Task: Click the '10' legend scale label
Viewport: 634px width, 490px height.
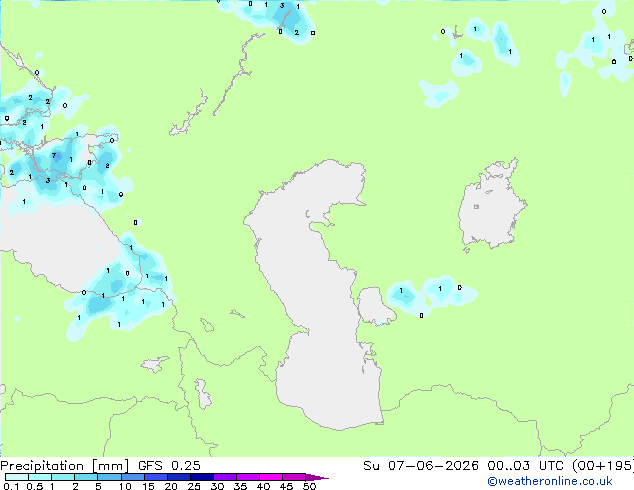Action: (125, 486)
